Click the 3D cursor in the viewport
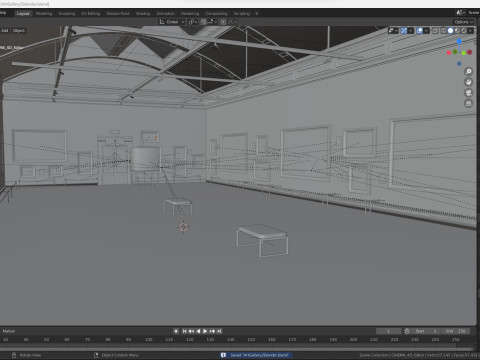This screenshot has width=480, height=360. tap(183, 227)
